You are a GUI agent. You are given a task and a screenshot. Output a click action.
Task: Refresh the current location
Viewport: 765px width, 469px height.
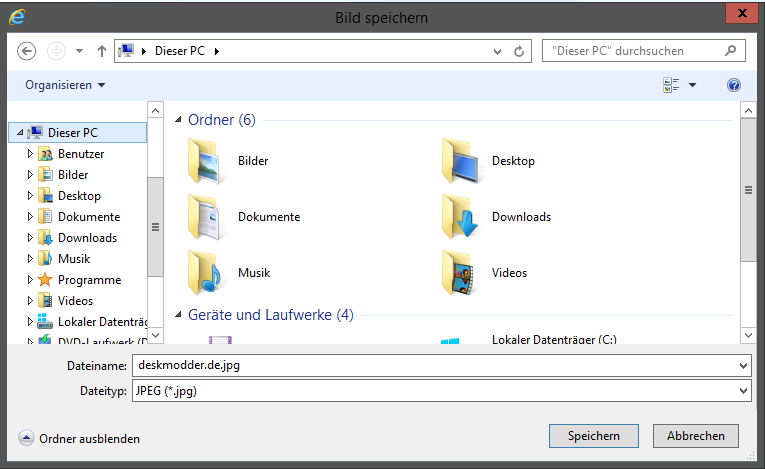(519, 51)
